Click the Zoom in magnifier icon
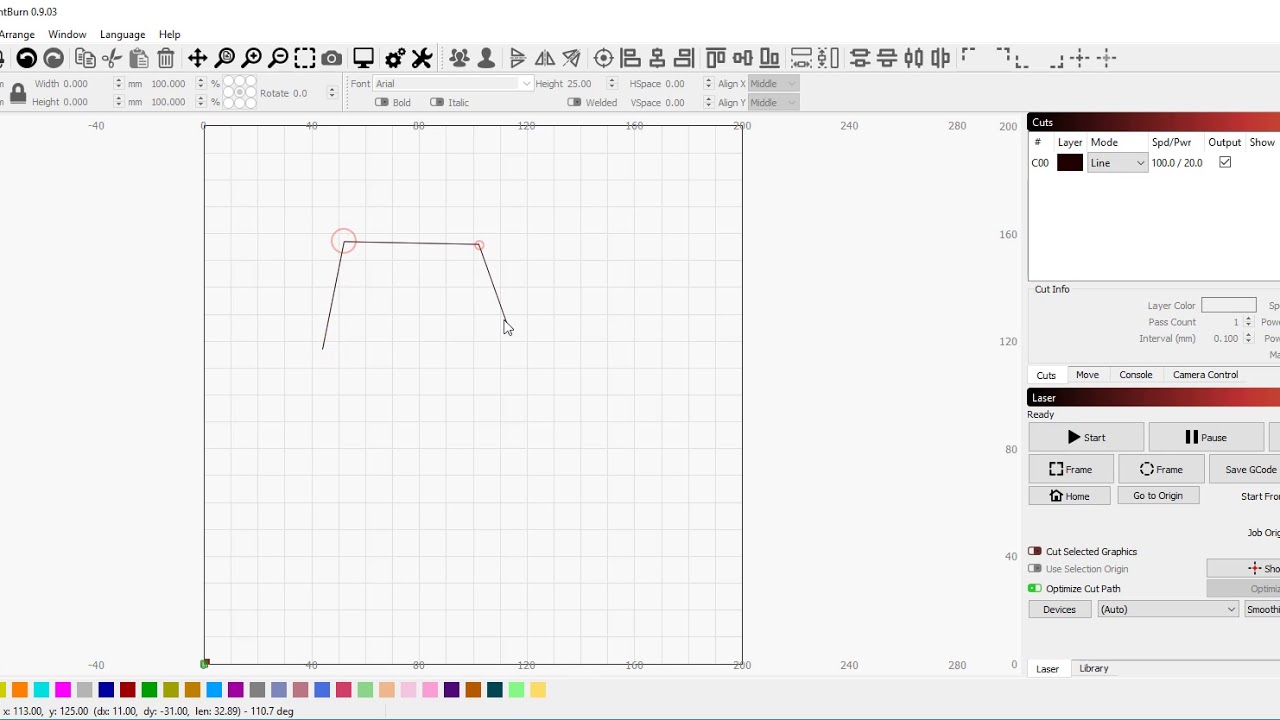This screenshot has height=720, width=1280. click(252, 59)
